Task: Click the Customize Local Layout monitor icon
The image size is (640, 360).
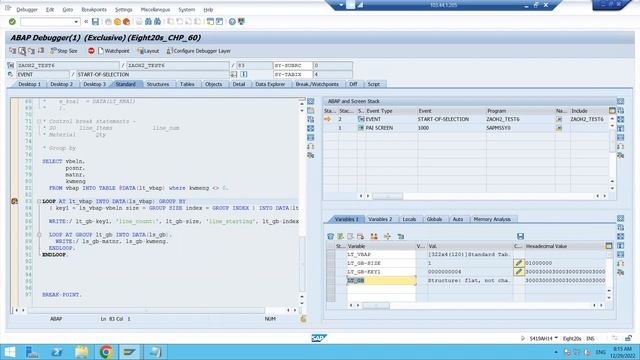Action: pyautogui.click(x=241, y=22)
